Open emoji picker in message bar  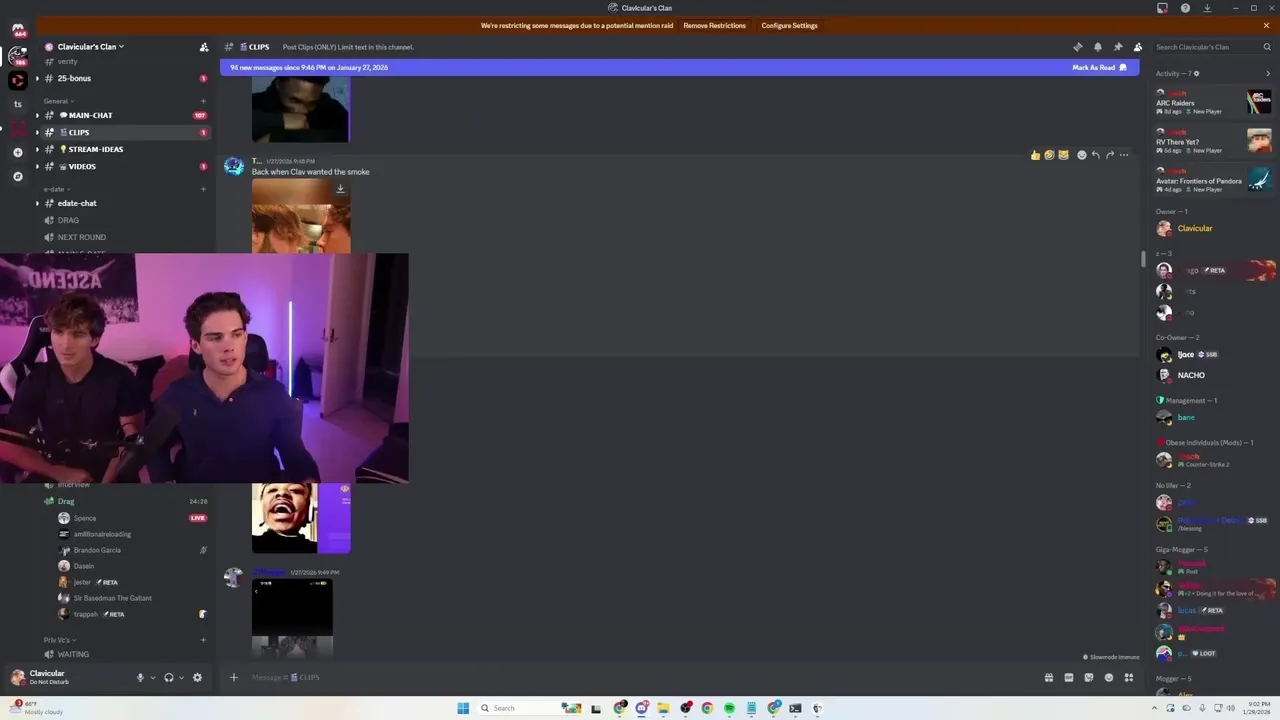[x=1108, y=677]
